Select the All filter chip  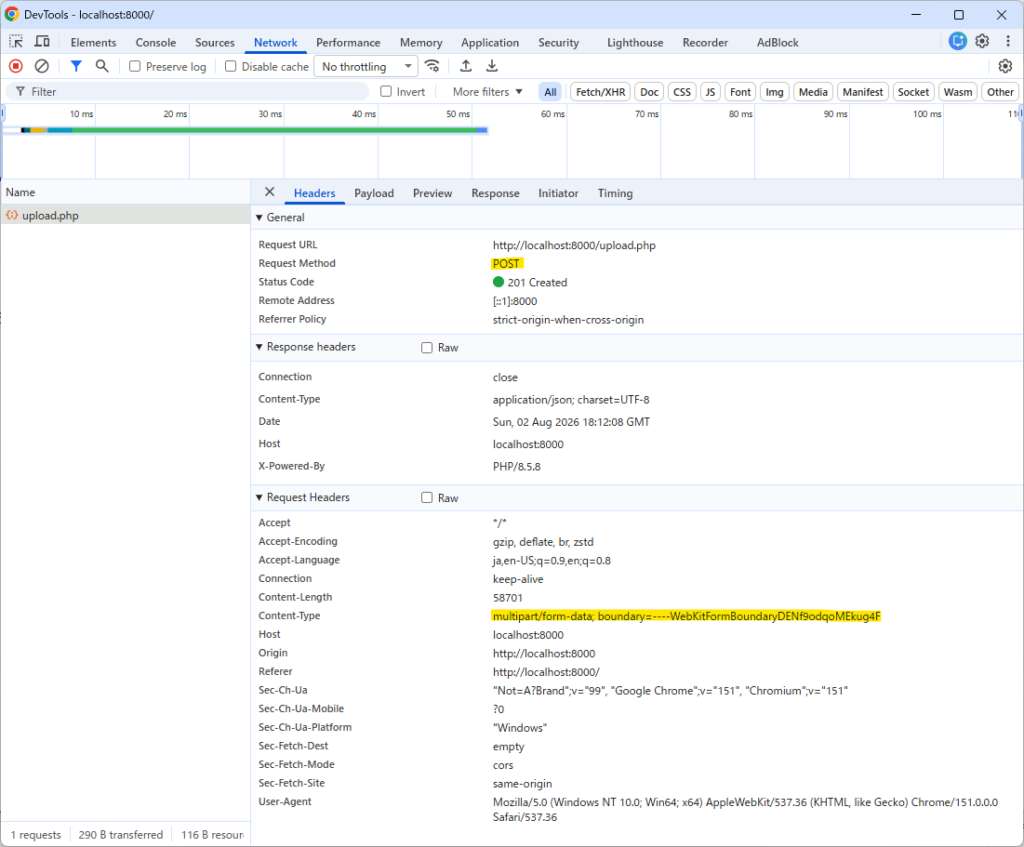coord(551,92)
